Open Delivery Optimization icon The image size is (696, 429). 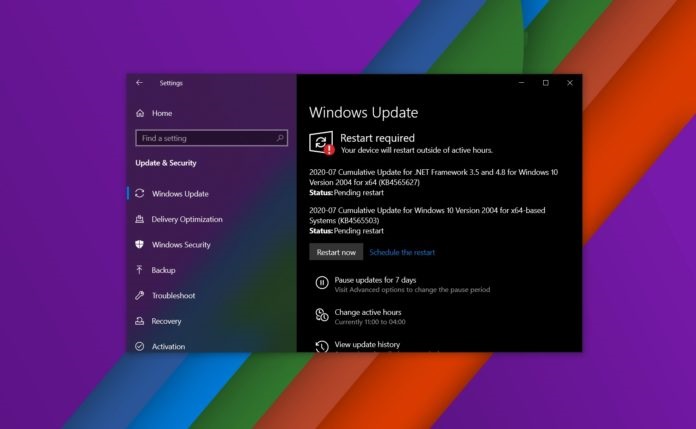[x=139, y=219]
